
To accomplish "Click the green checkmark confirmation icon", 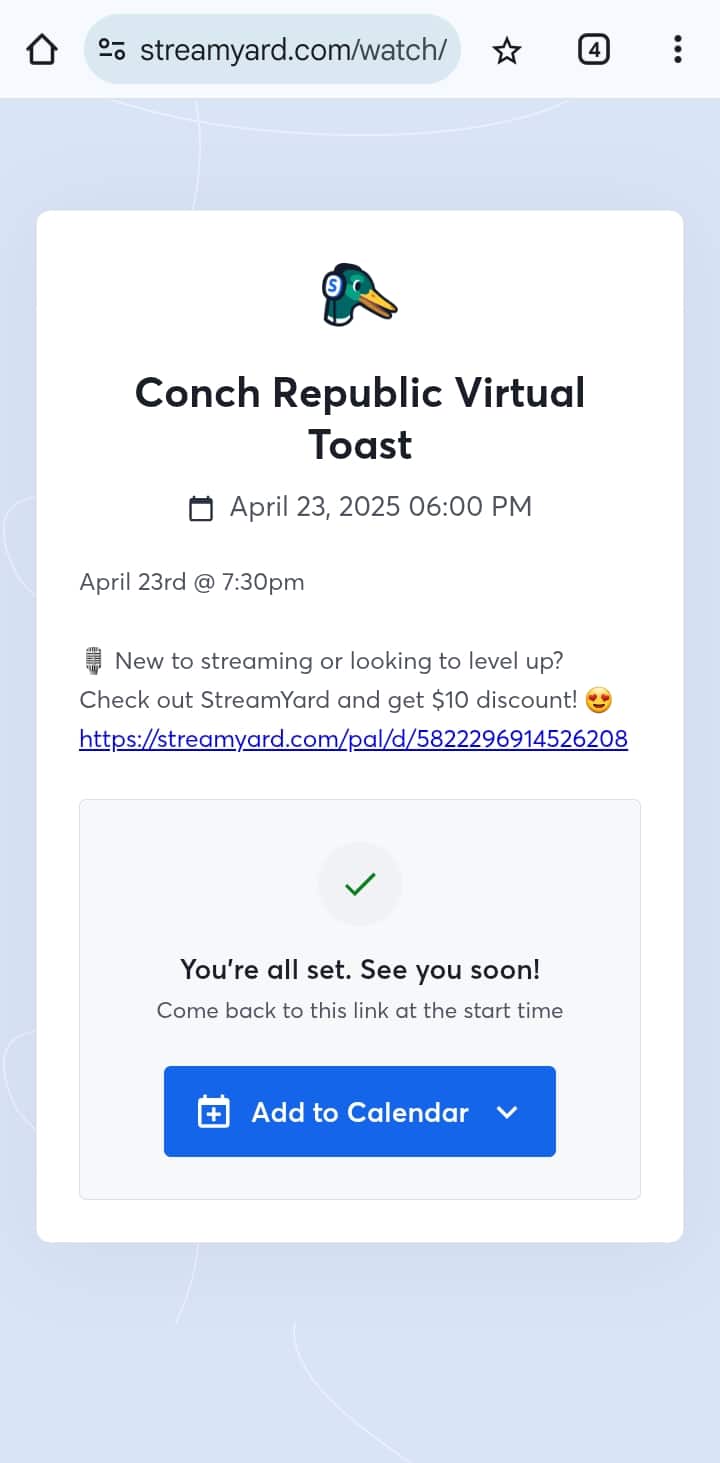I will click(x=360, y=884).
